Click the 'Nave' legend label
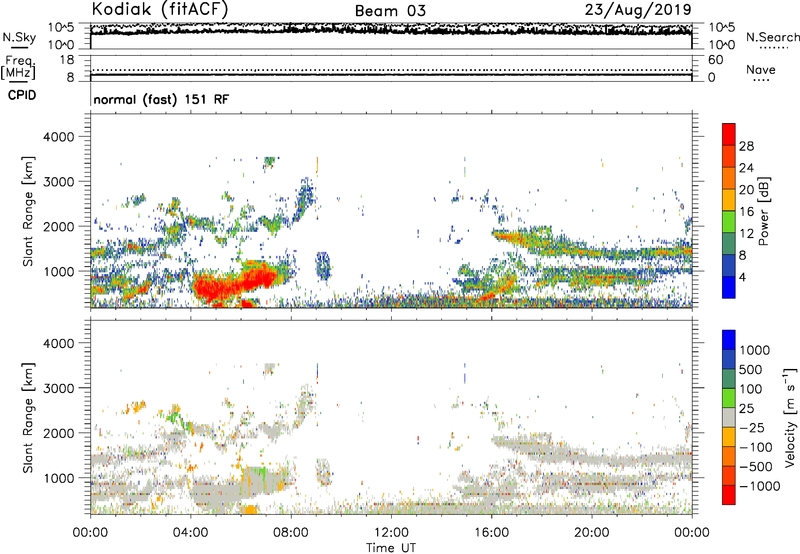This screenshot has height=554, width=800. (761, 69)
